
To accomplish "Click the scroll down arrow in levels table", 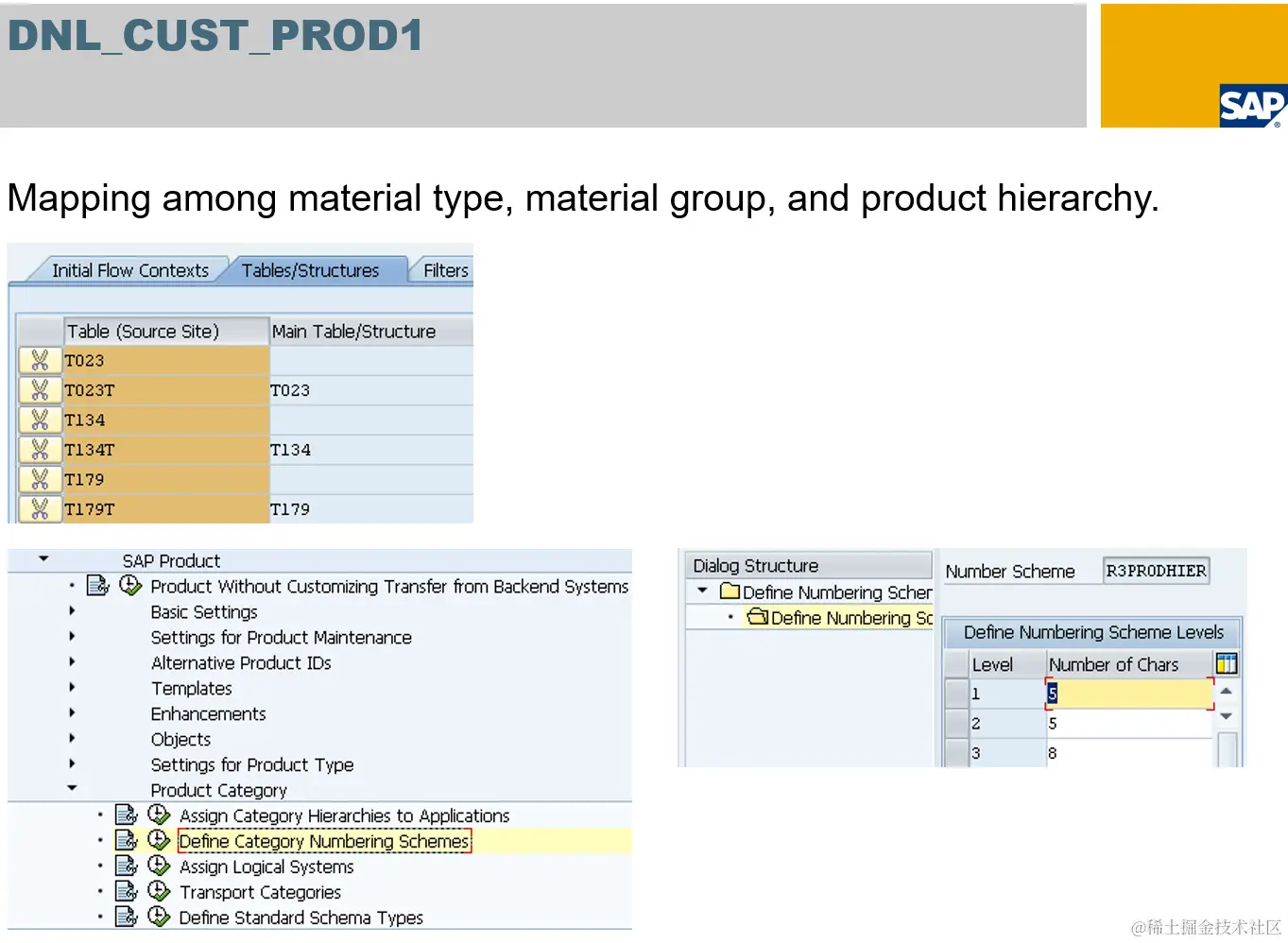I will (x=1226, y=716).
